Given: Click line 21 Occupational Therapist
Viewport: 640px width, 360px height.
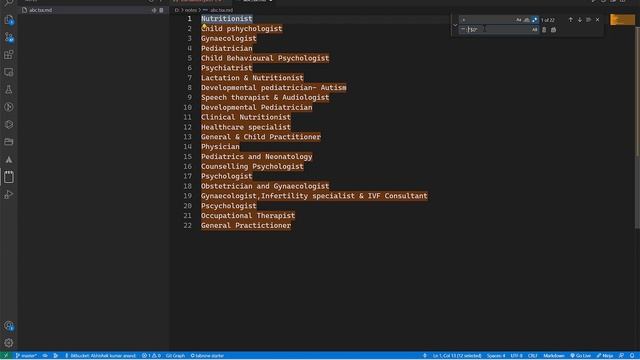Looking at the screenshot, I should (x=248, y=216).
